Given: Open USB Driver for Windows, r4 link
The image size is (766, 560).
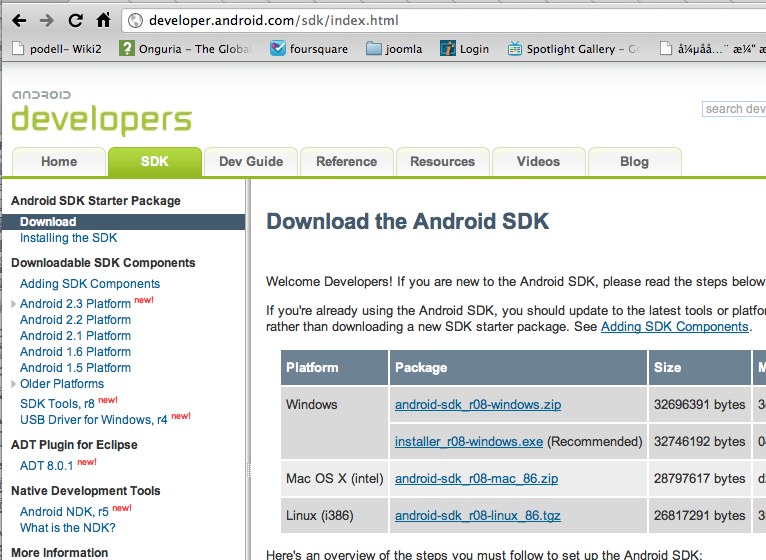Looking at the screenshot, I should pos(93,420).
